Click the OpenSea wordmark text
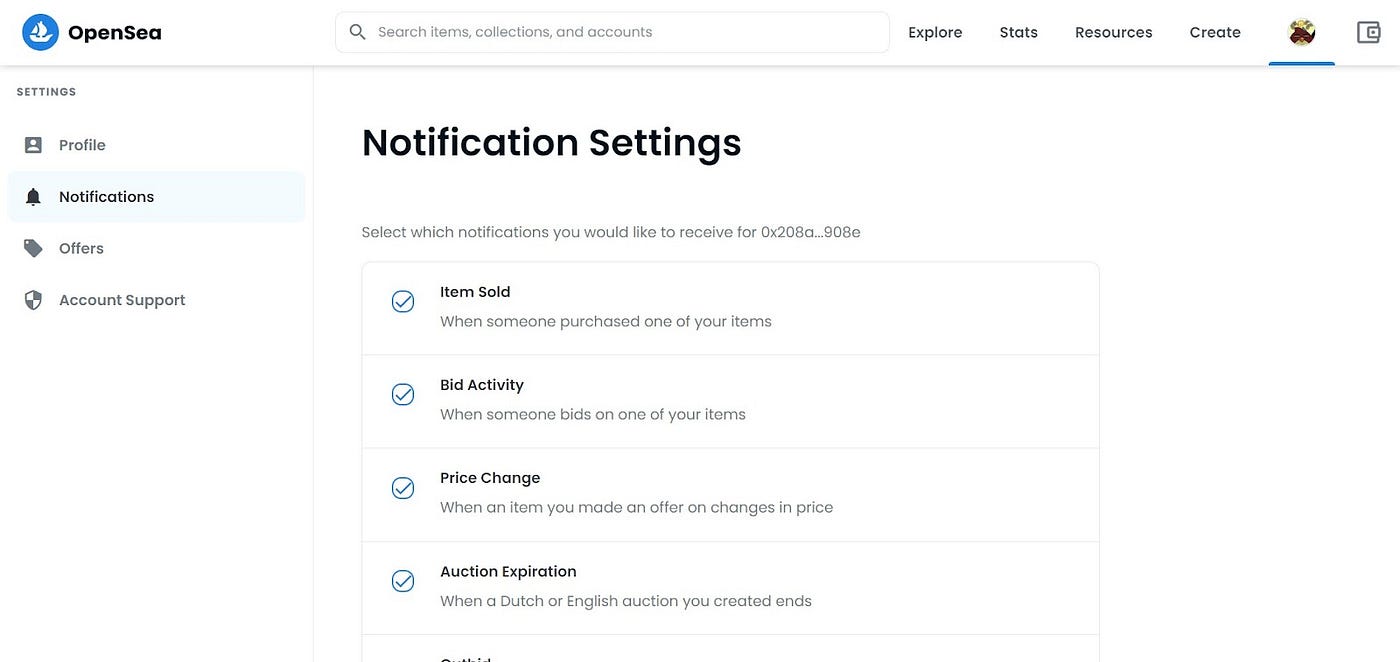1400x662 pixels. click(114, 32)
